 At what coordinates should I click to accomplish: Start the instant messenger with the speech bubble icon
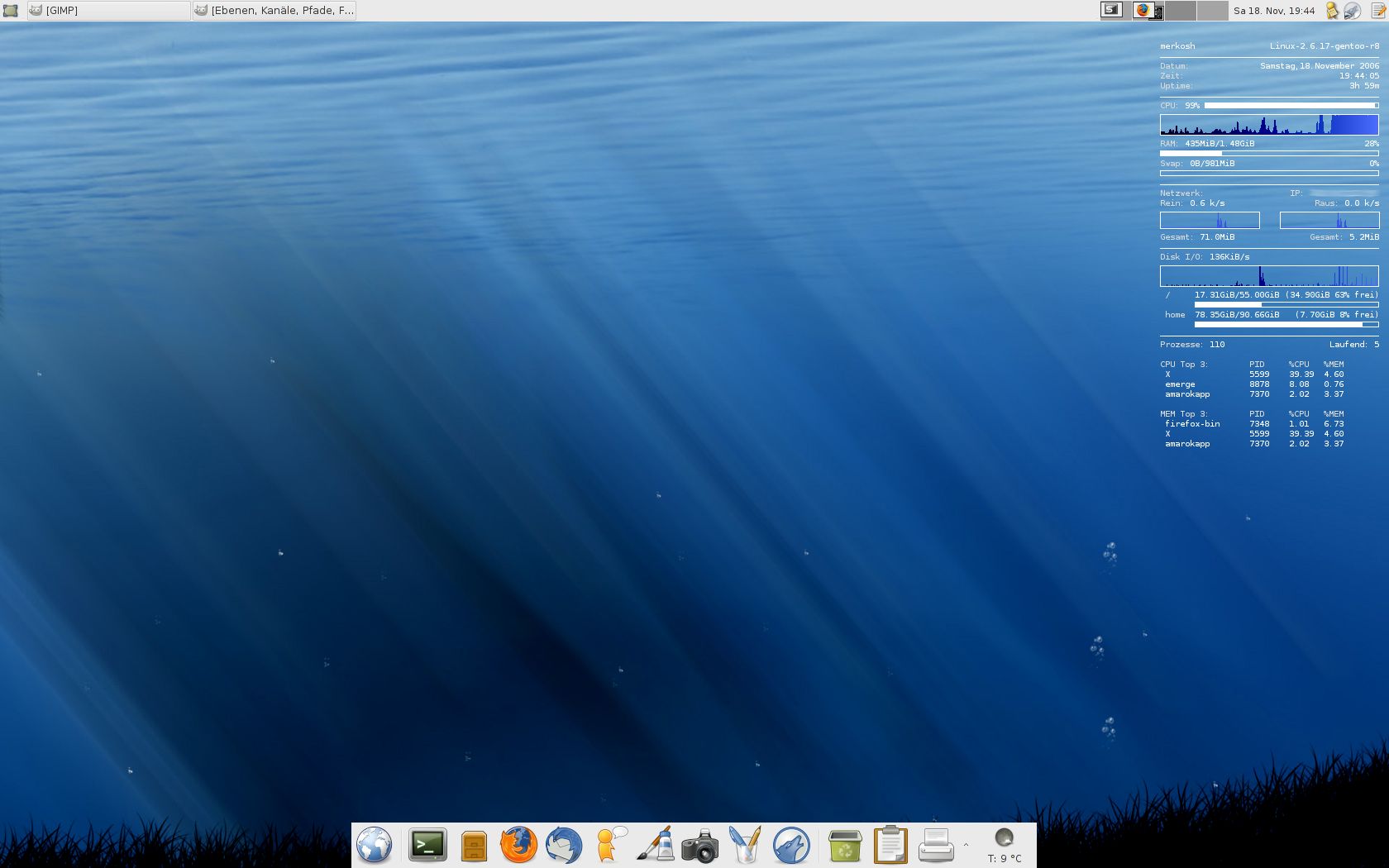[x=610, y=845]
